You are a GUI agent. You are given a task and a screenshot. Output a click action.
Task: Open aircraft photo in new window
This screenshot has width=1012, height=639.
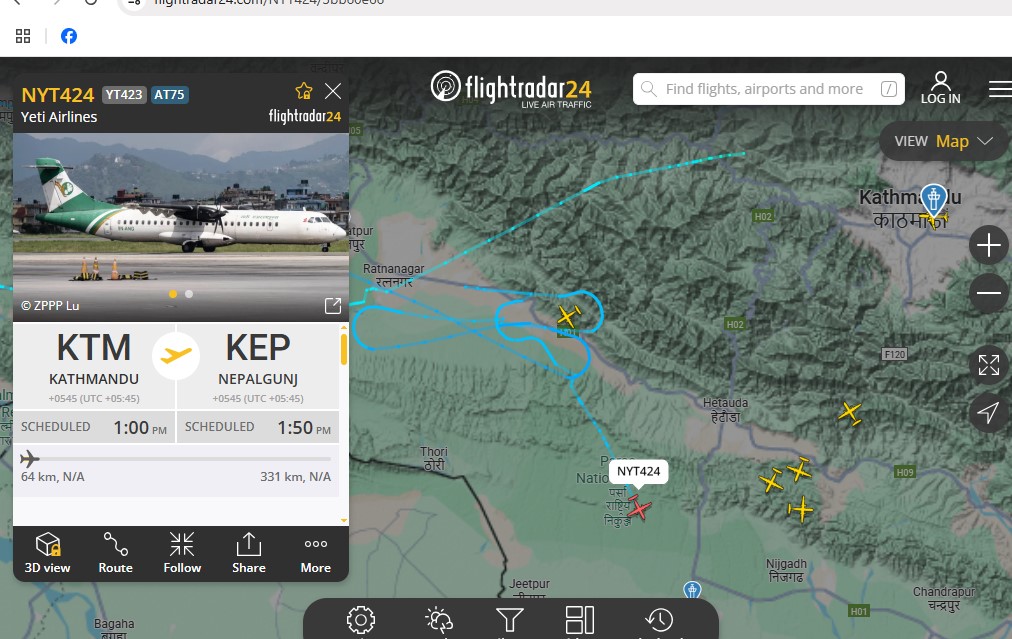pos(332,305)
